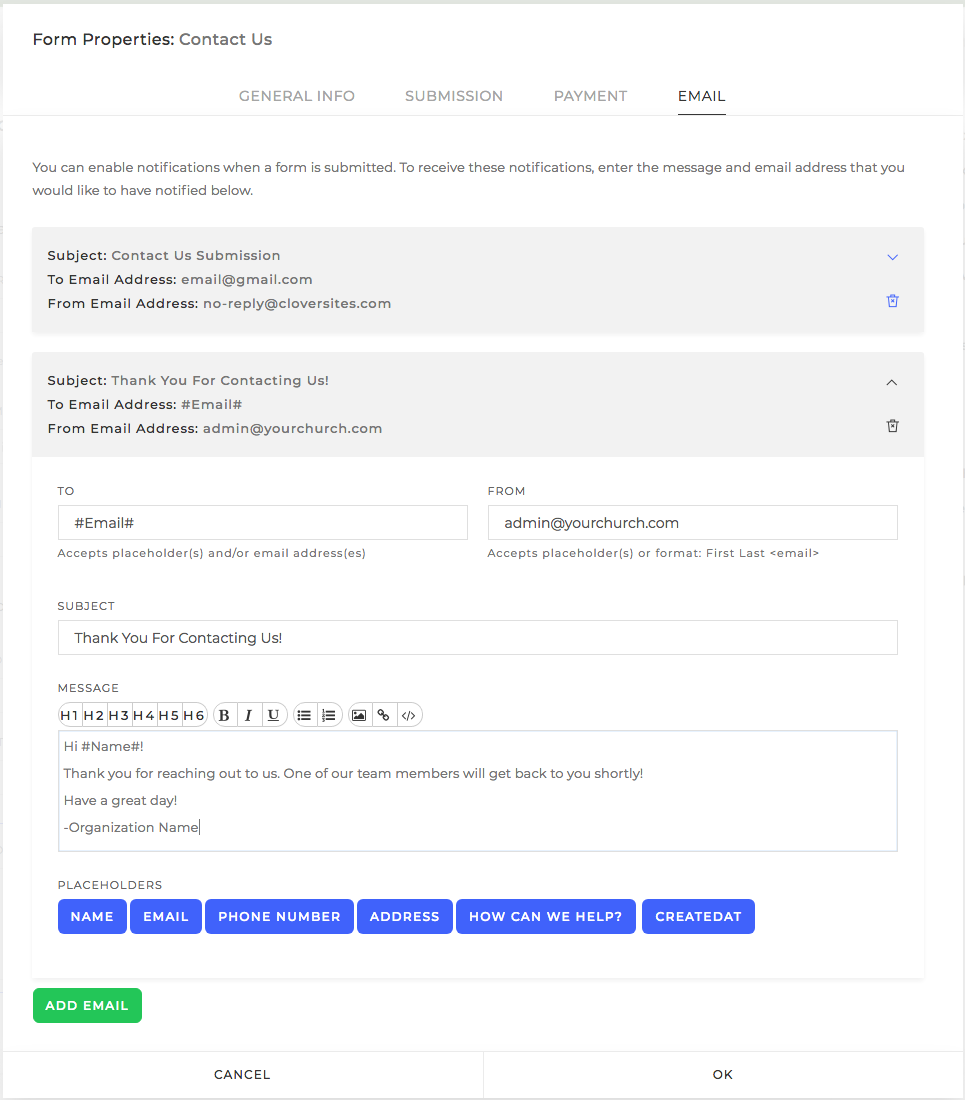Apply bold formatting to the message

224,714
